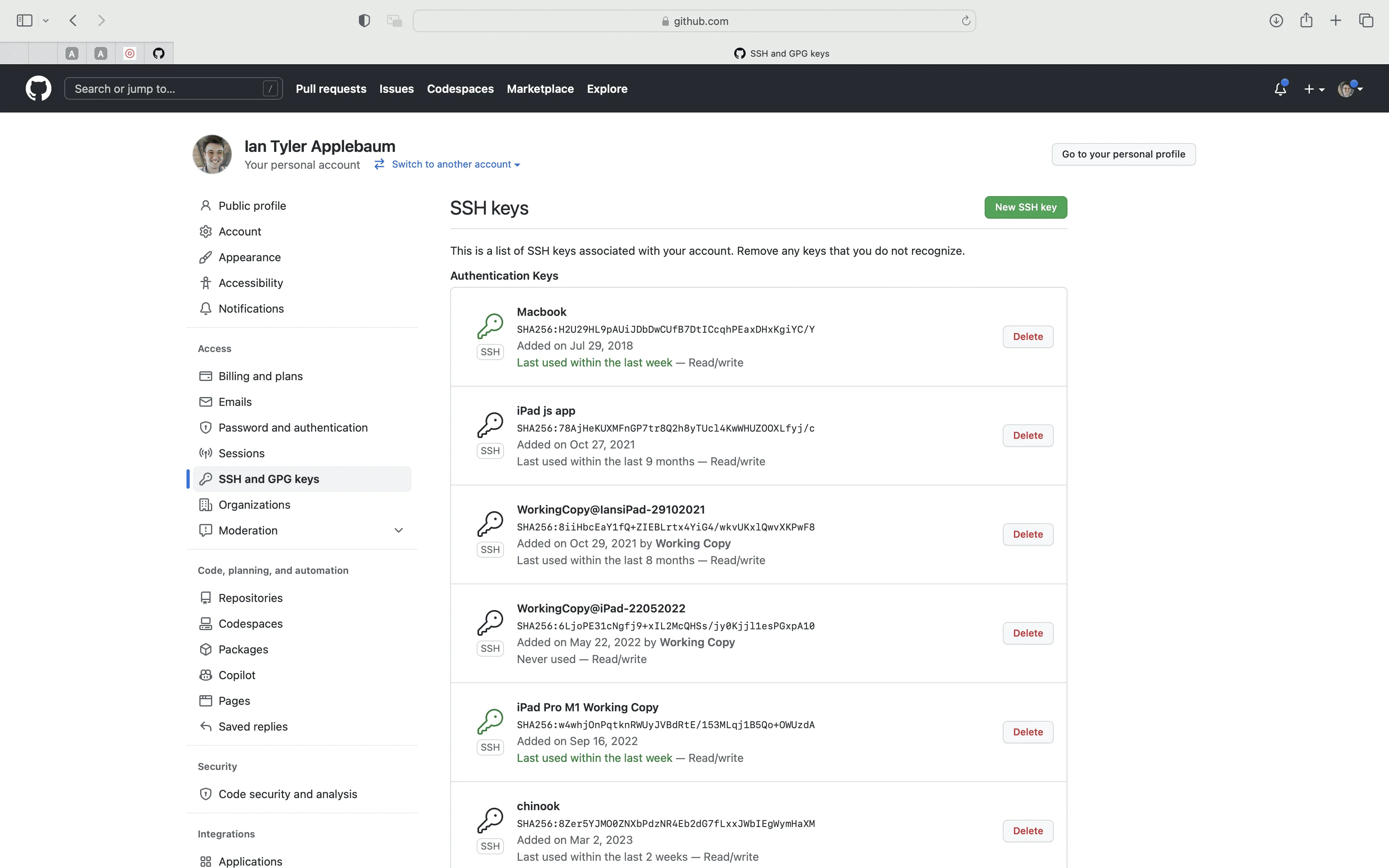1389x868 pixels.
Task: Select Password and authentication in sidebar
Action: point(293,428)
